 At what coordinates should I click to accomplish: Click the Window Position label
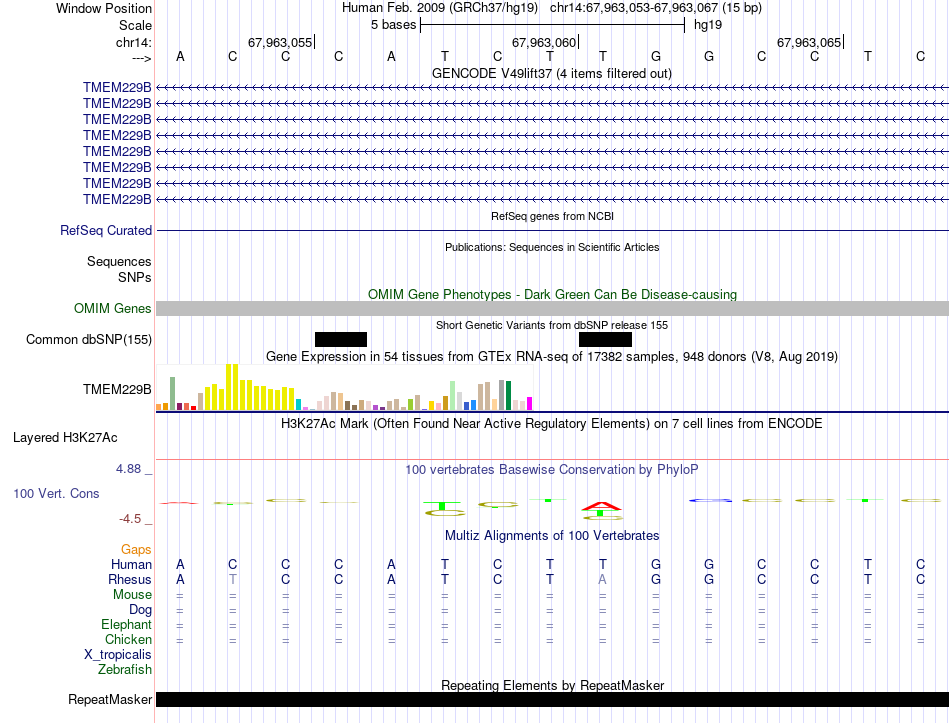(x=104, y=8)
